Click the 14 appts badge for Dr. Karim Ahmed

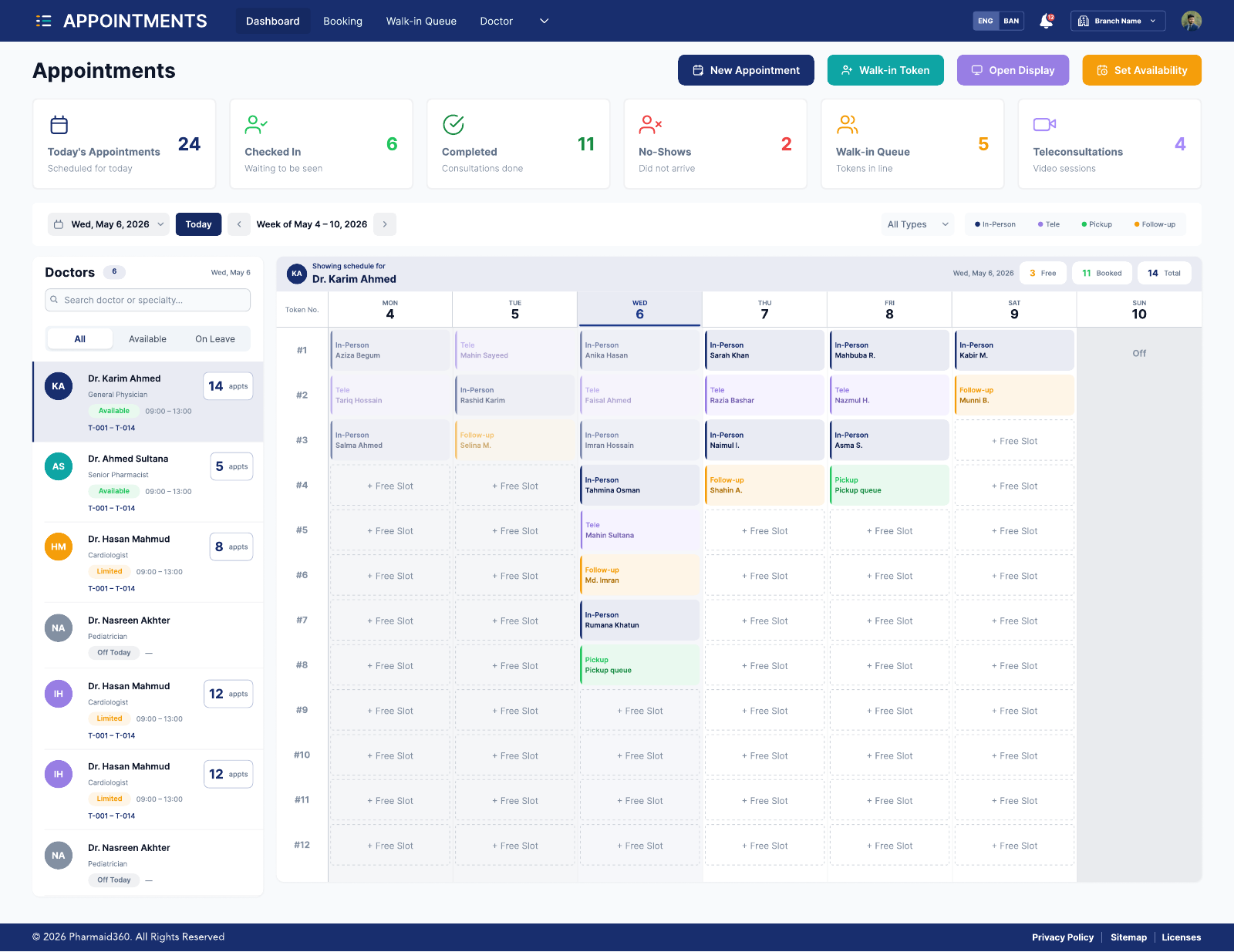pos(228,386)
